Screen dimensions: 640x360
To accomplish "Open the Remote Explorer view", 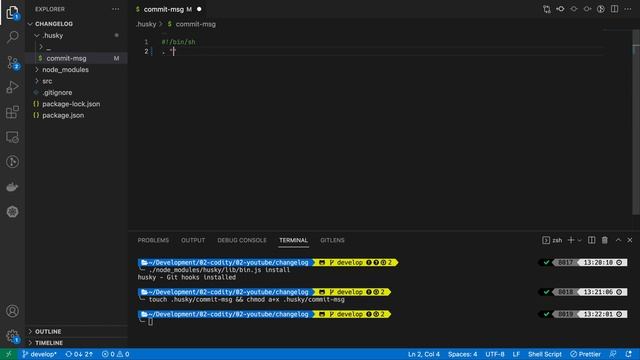I will coord(12,137).
